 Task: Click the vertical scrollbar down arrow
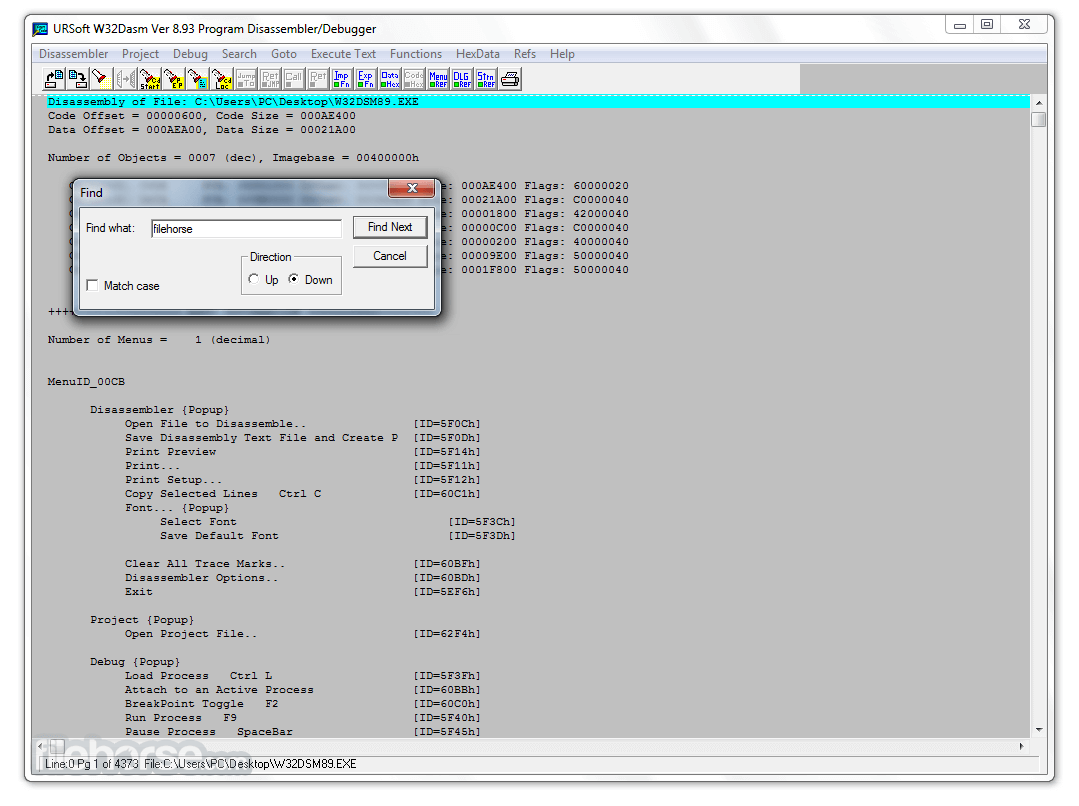click(1038, 730)
